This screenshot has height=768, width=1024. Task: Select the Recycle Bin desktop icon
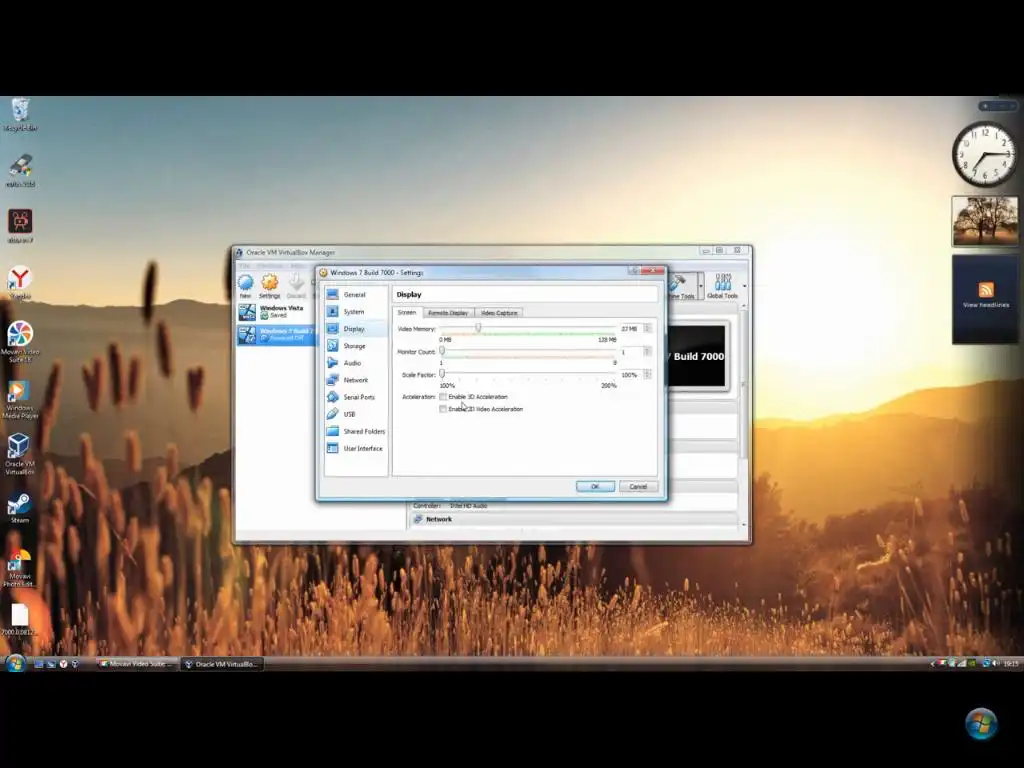point(20,115)
